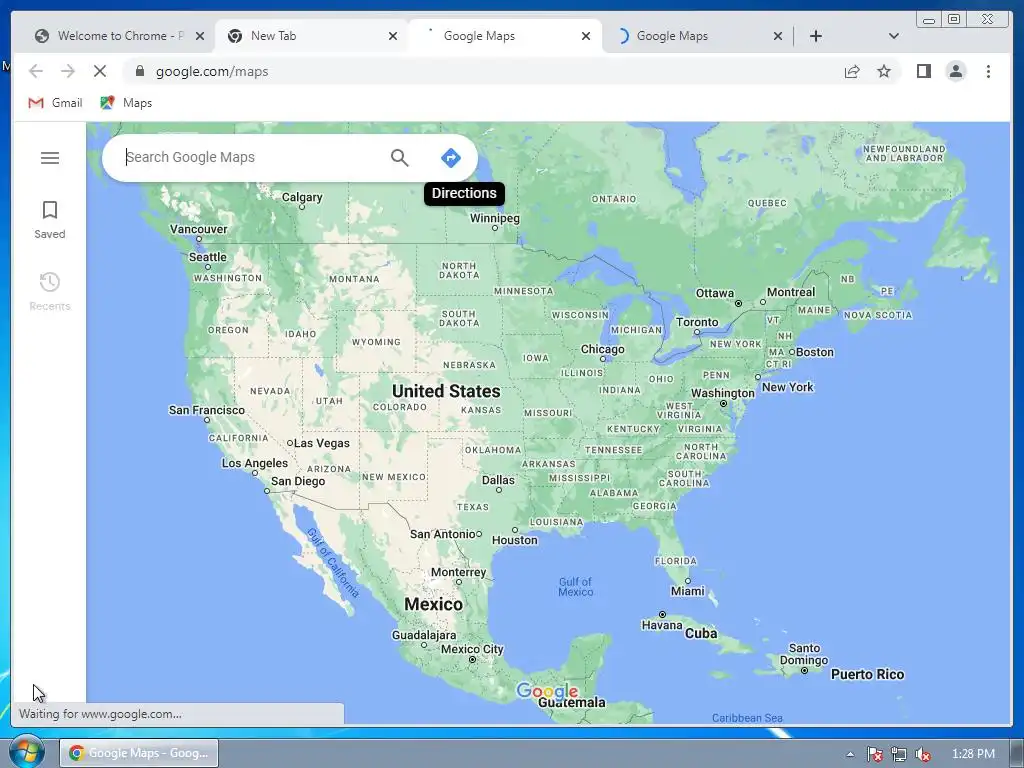Screen dimensions: 1024x768
Task: Go back with the browser back arrow
Action: pos(36,71)
